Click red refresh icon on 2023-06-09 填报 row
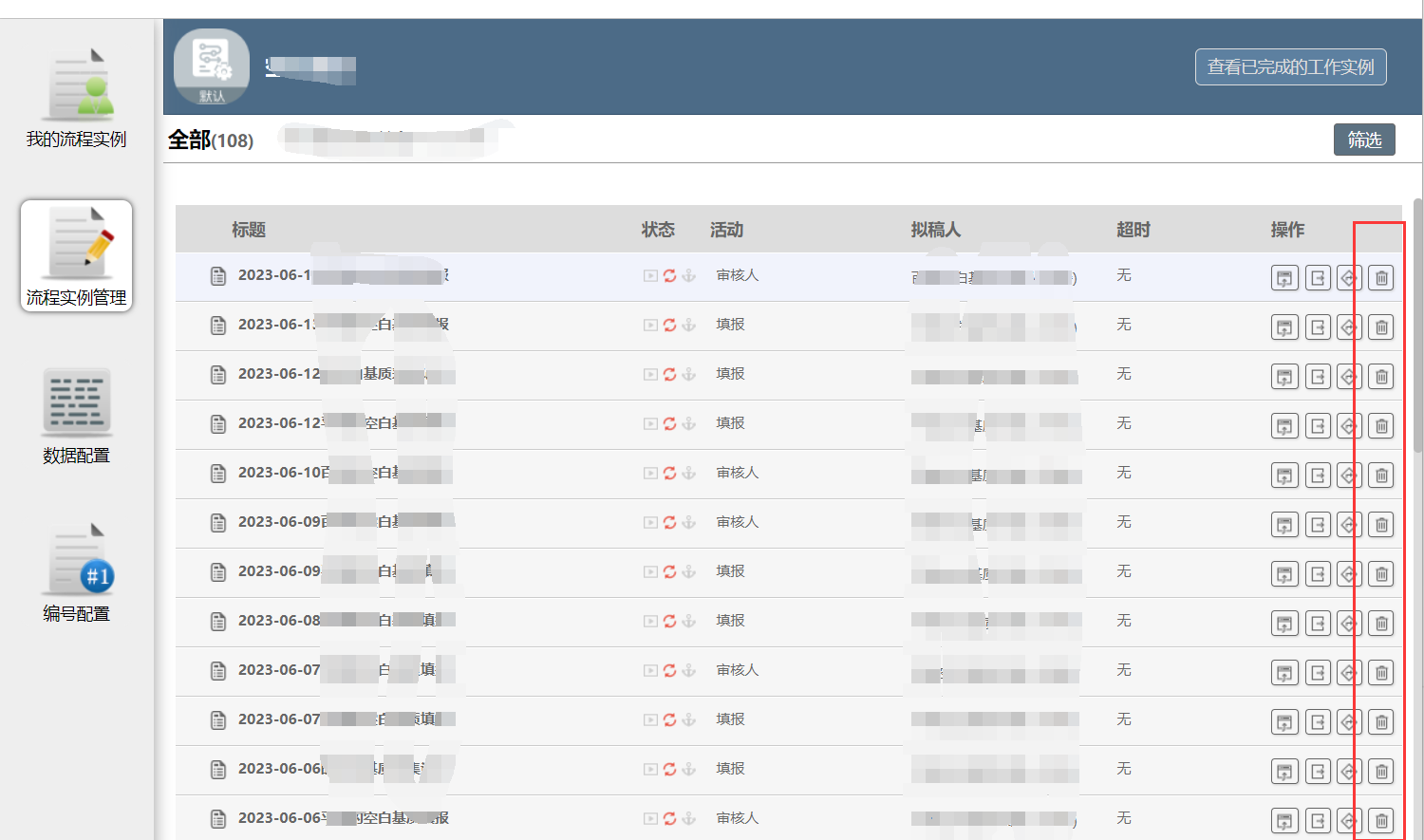The width and height of the screenshot is (1424, 840). pos(669,571)
